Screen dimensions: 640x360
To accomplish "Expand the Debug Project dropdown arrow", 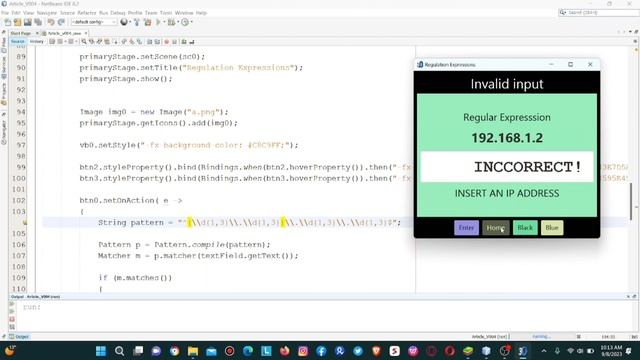I will tap(178, 22).
